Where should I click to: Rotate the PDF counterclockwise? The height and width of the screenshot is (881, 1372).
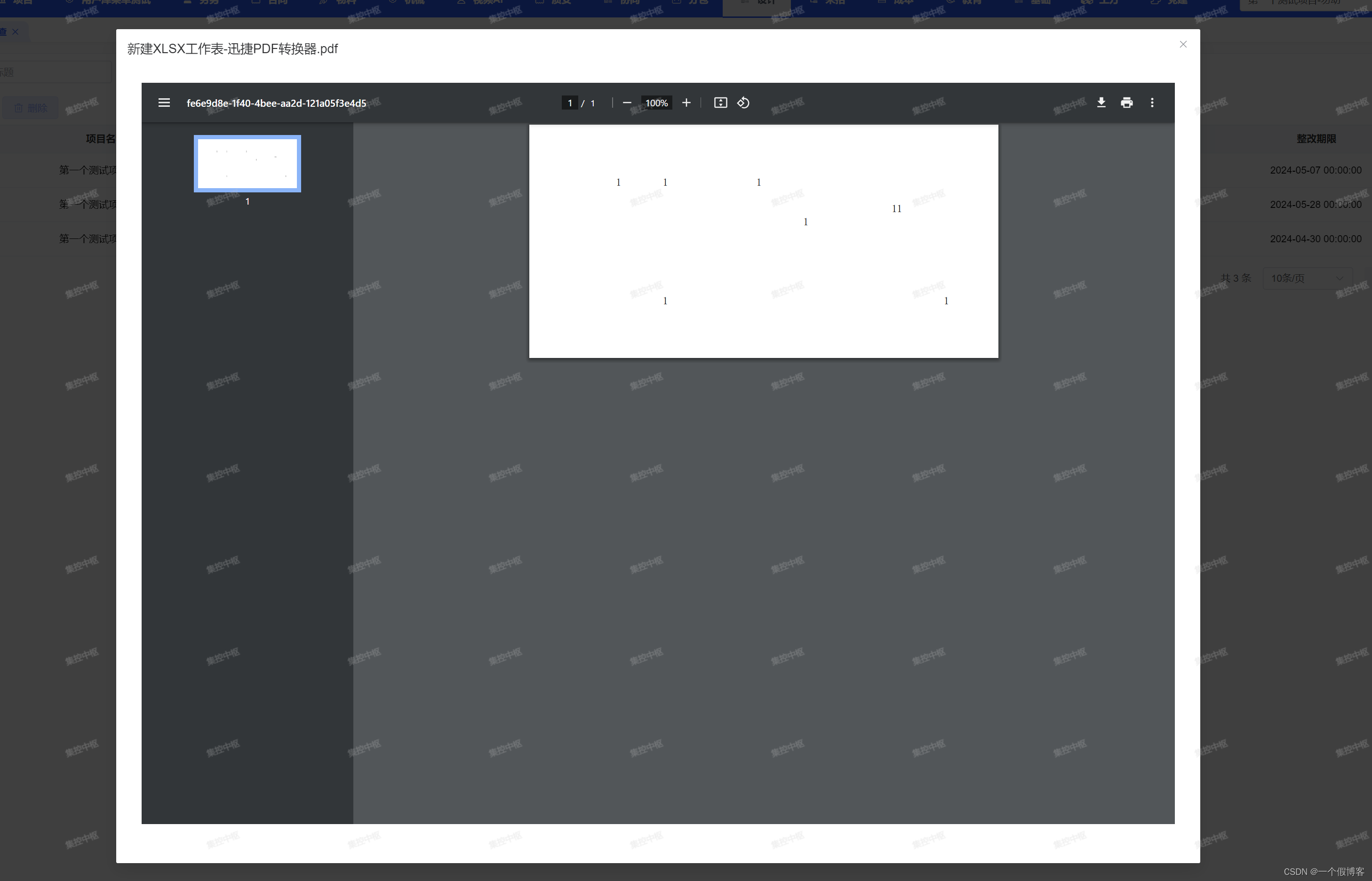[x=743, y=103]
